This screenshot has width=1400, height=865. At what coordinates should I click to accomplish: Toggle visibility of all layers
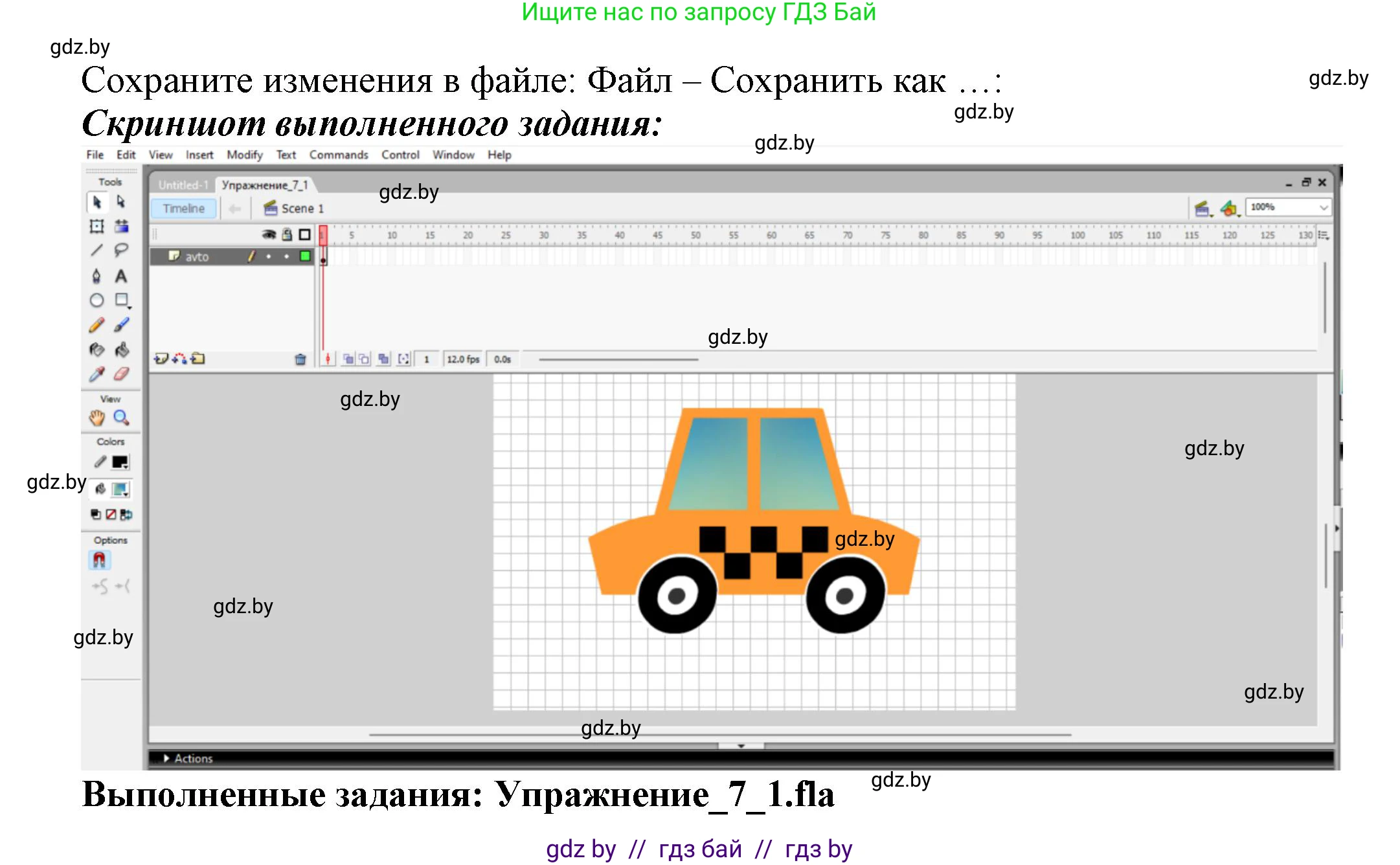pyautogui.click(x=268, y=234)
